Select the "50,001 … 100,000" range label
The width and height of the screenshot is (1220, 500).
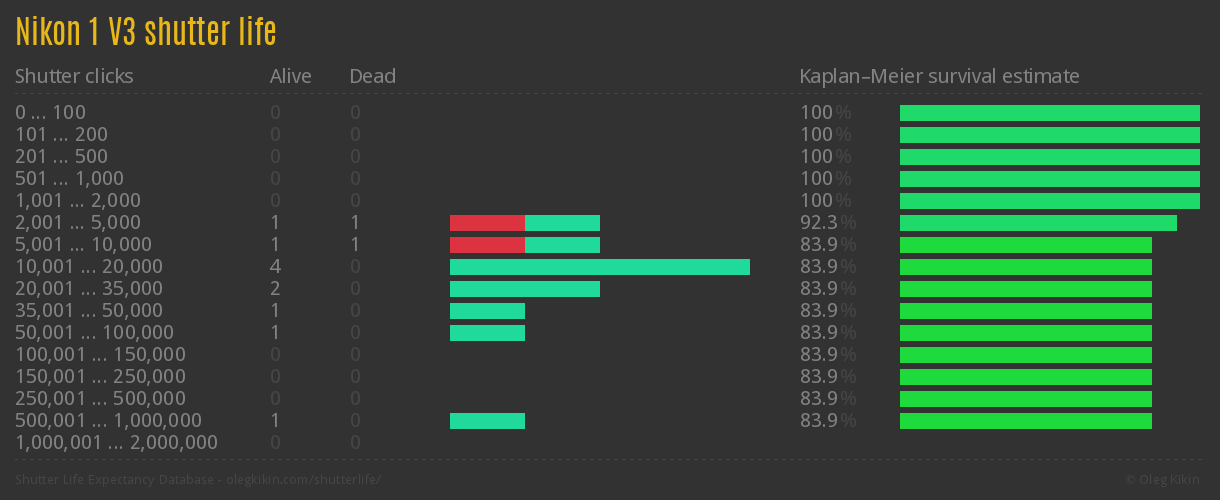click(x=94, y=333)
